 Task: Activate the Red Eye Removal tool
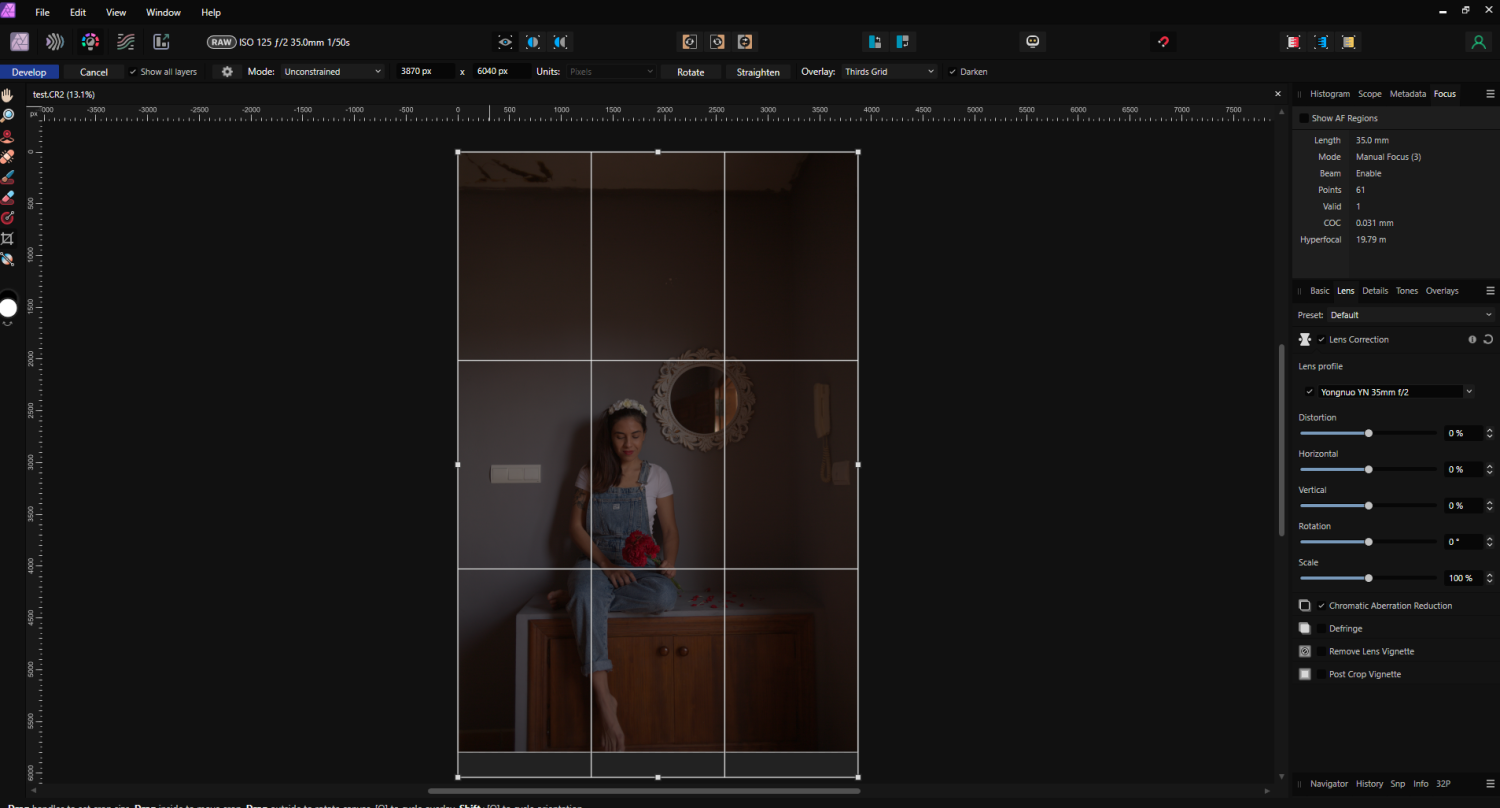click(8, 136)
